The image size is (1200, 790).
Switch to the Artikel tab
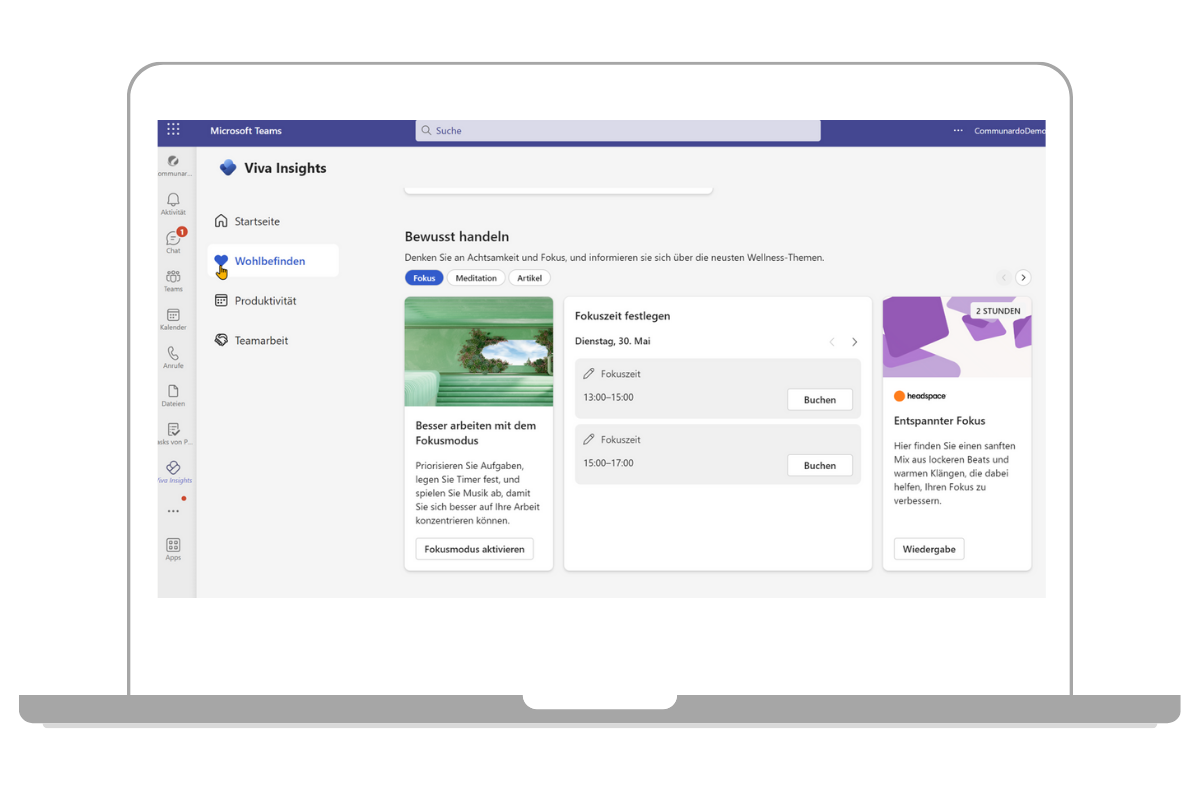coord(529,278)
